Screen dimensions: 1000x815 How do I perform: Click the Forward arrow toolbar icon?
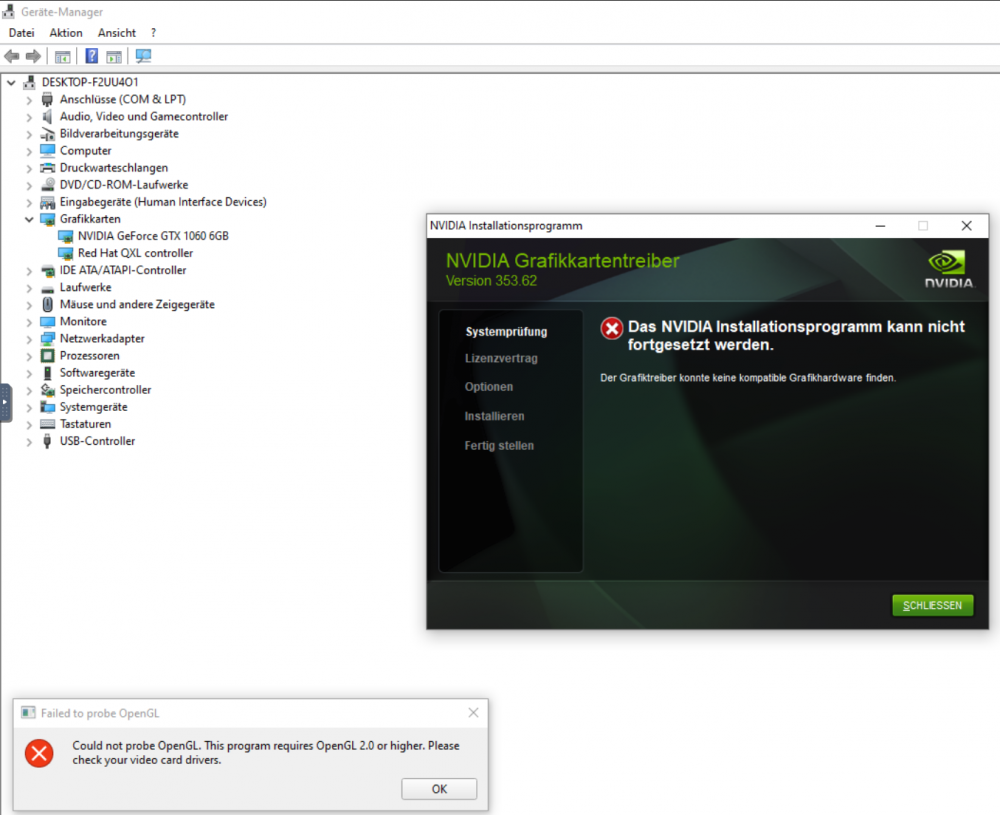pos(33,56)
